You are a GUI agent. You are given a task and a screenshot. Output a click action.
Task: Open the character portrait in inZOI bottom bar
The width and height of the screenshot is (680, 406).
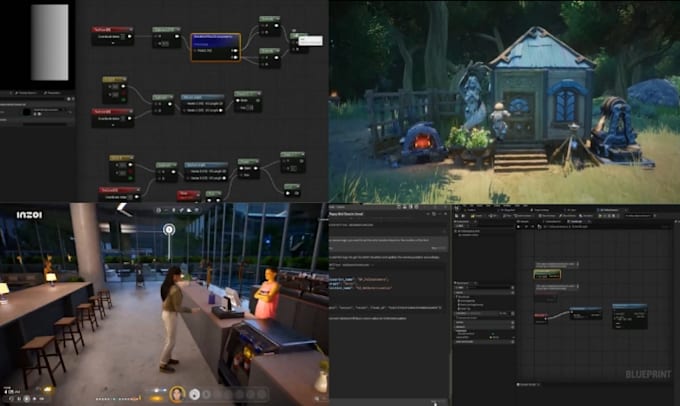177,394
